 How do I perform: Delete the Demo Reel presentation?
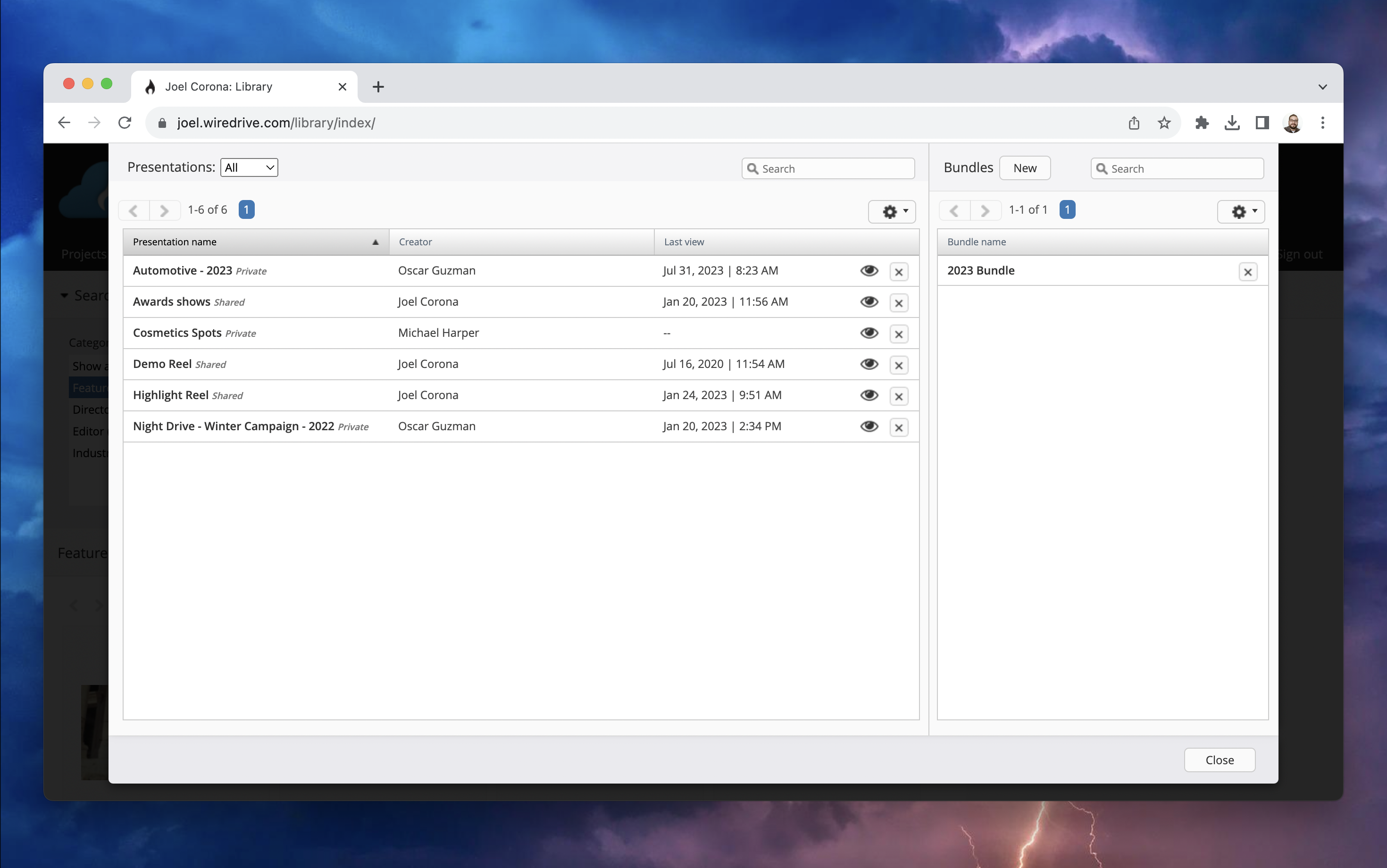(x=898, y=365)
